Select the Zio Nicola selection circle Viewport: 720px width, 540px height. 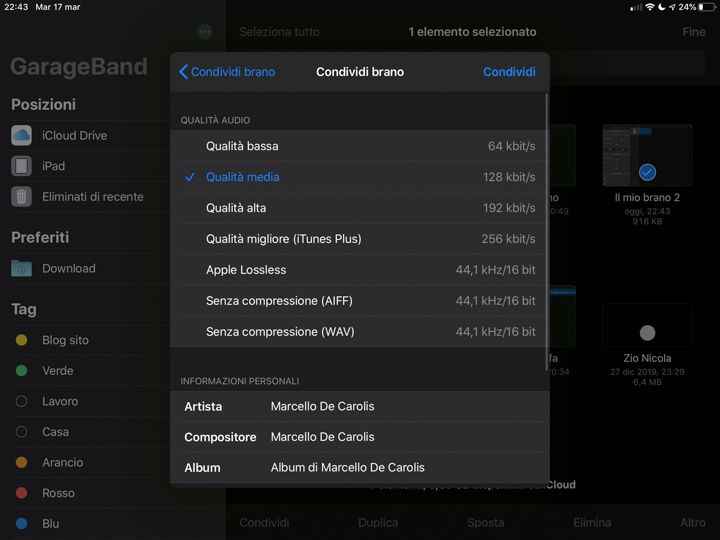tap(647, 332)
